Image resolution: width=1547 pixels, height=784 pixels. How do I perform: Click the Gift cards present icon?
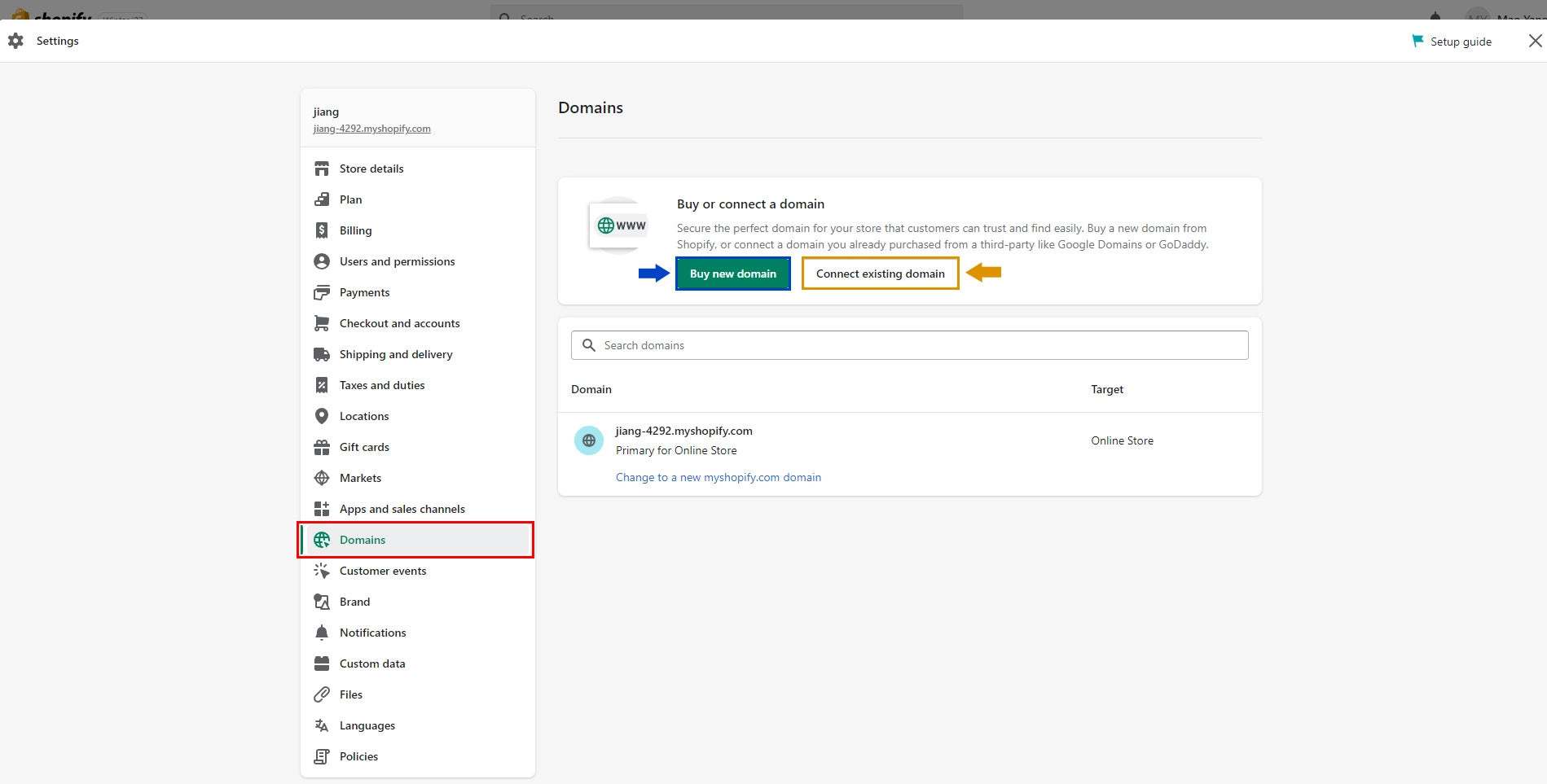click(x=322, y=447)
